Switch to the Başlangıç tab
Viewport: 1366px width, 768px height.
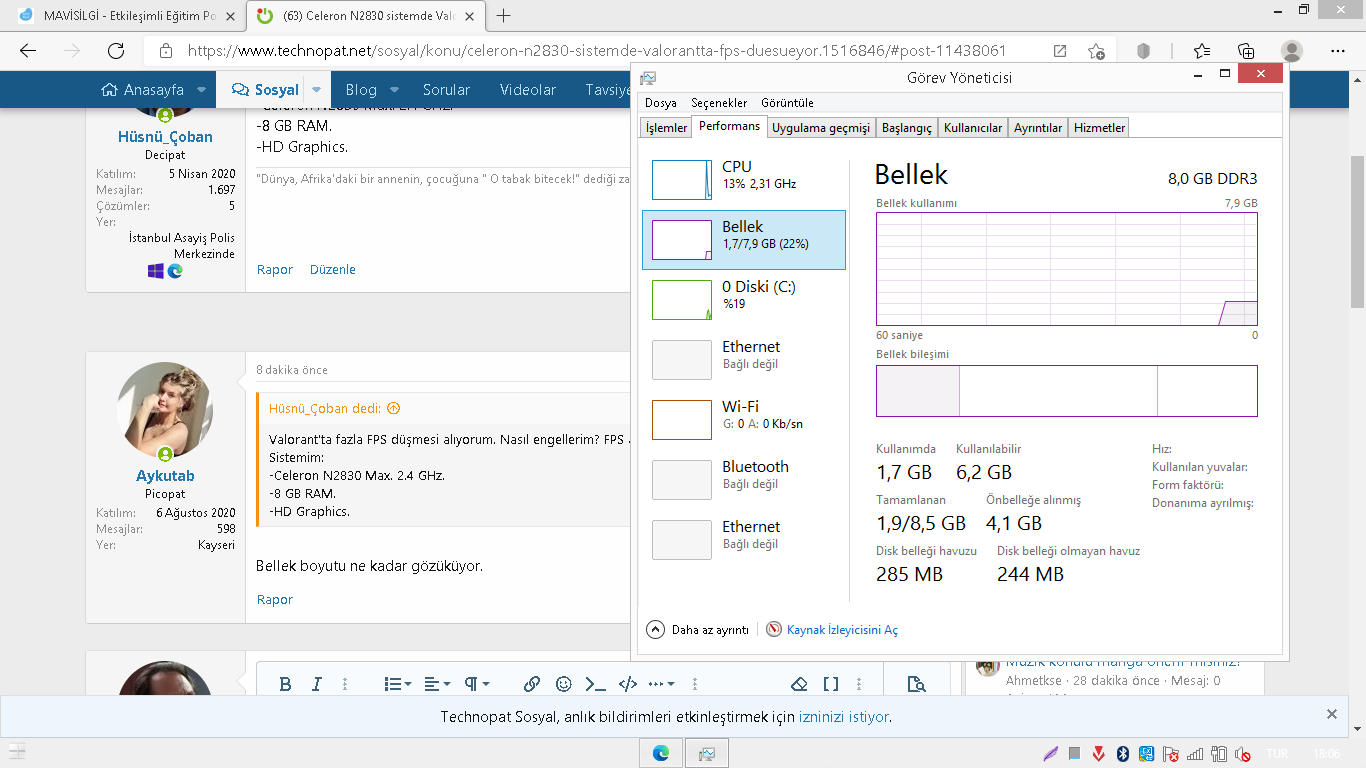click(907, 128)
